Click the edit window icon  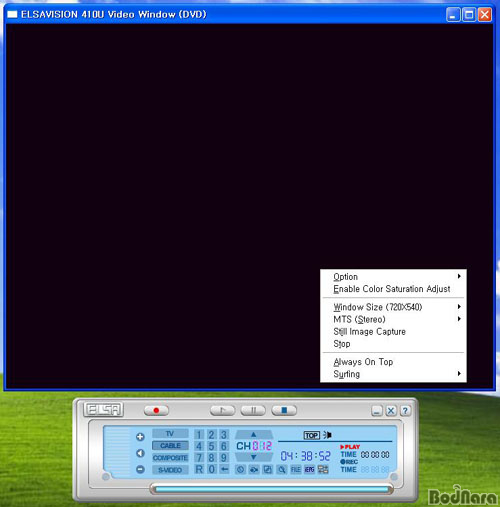[268, 470]
